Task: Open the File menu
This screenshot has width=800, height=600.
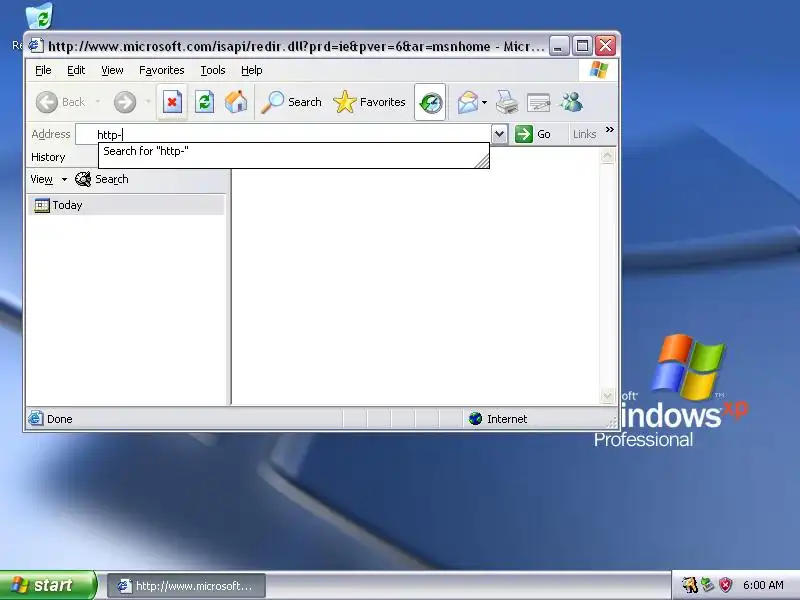Action: [x=43, y=70]
